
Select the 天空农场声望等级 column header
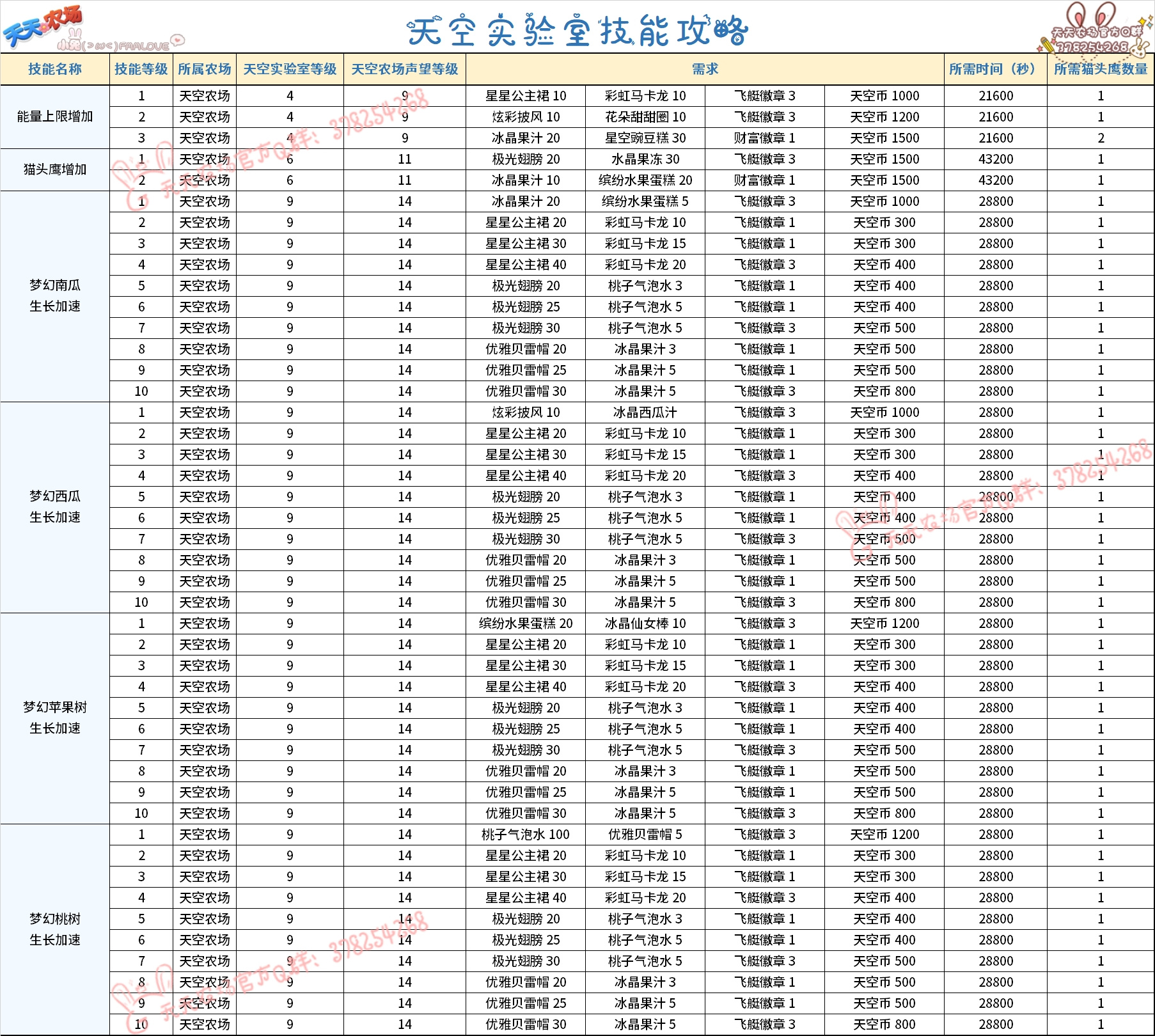click(x=405, y=69)
